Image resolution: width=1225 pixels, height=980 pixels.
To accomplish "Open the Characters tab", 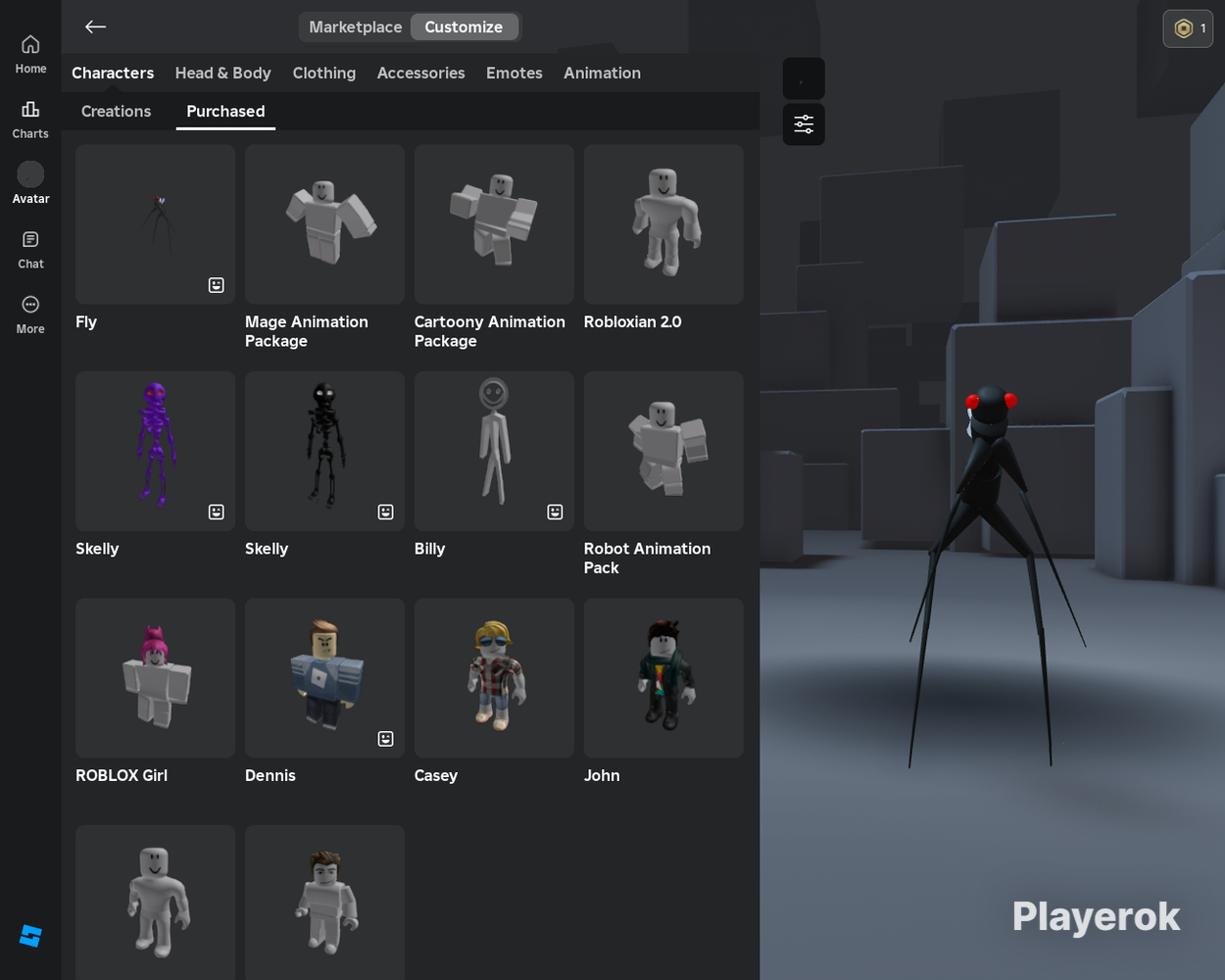I will [x=113, y=73].
